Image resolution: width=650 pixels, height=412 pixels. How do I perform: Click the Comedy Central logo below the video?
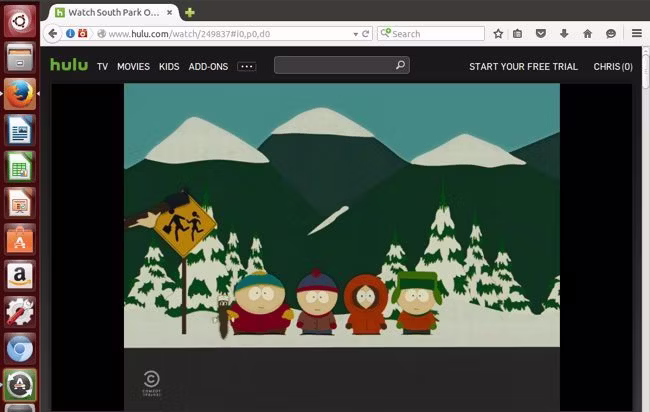point(151,383)
